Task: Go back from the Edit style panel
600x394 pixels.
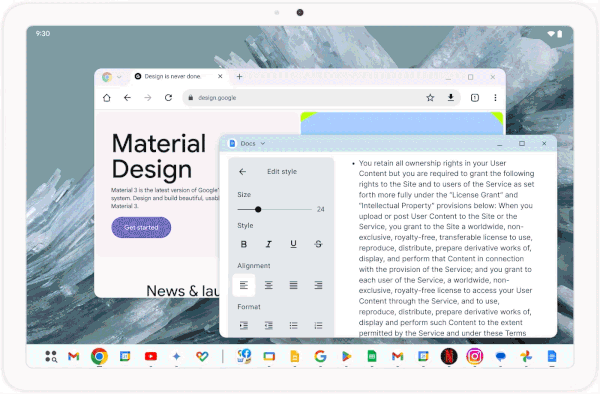Action: [x=242, y=172]
